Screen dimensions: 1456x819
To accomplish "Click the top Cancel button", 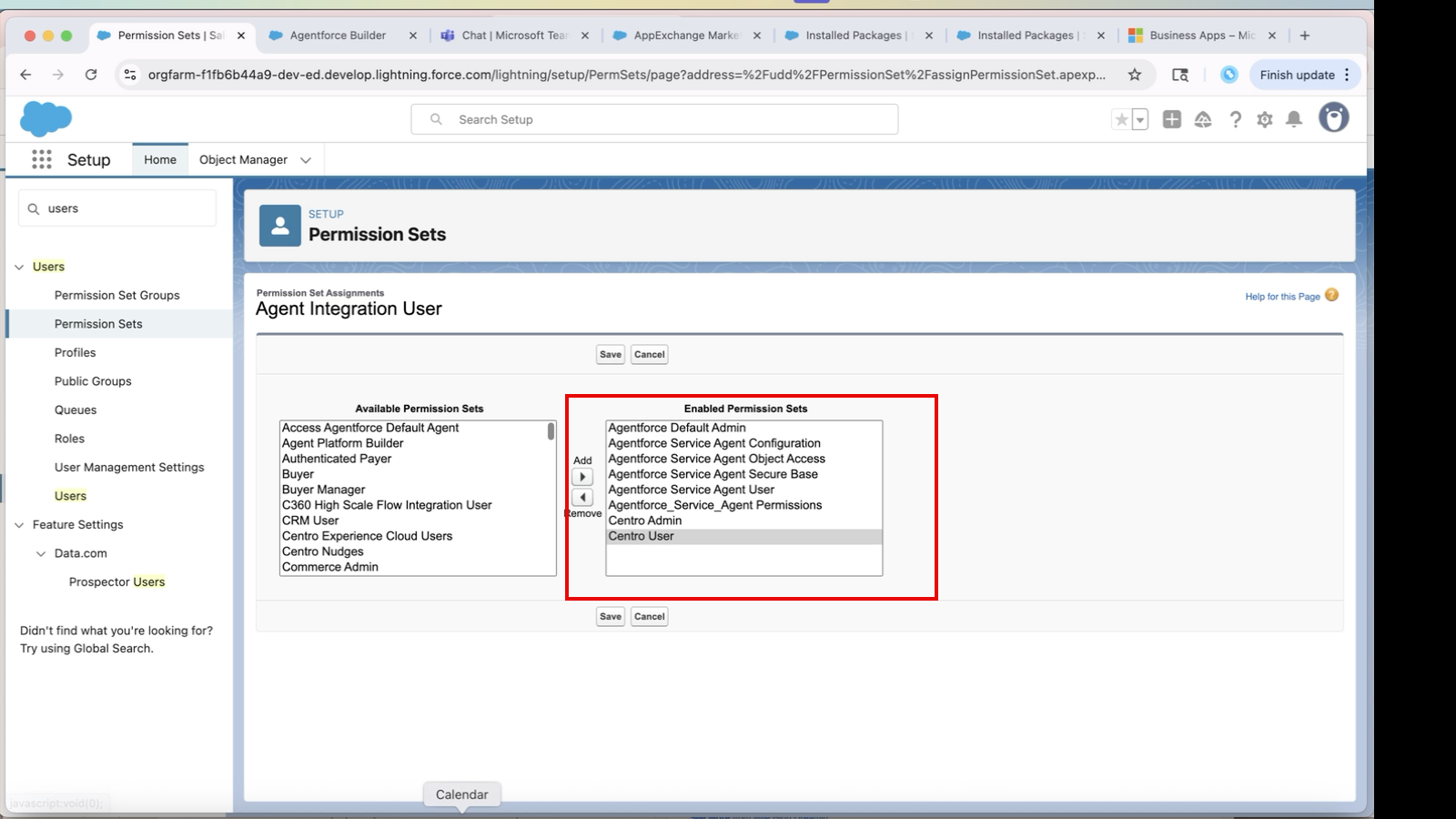I will pos(650,354).
